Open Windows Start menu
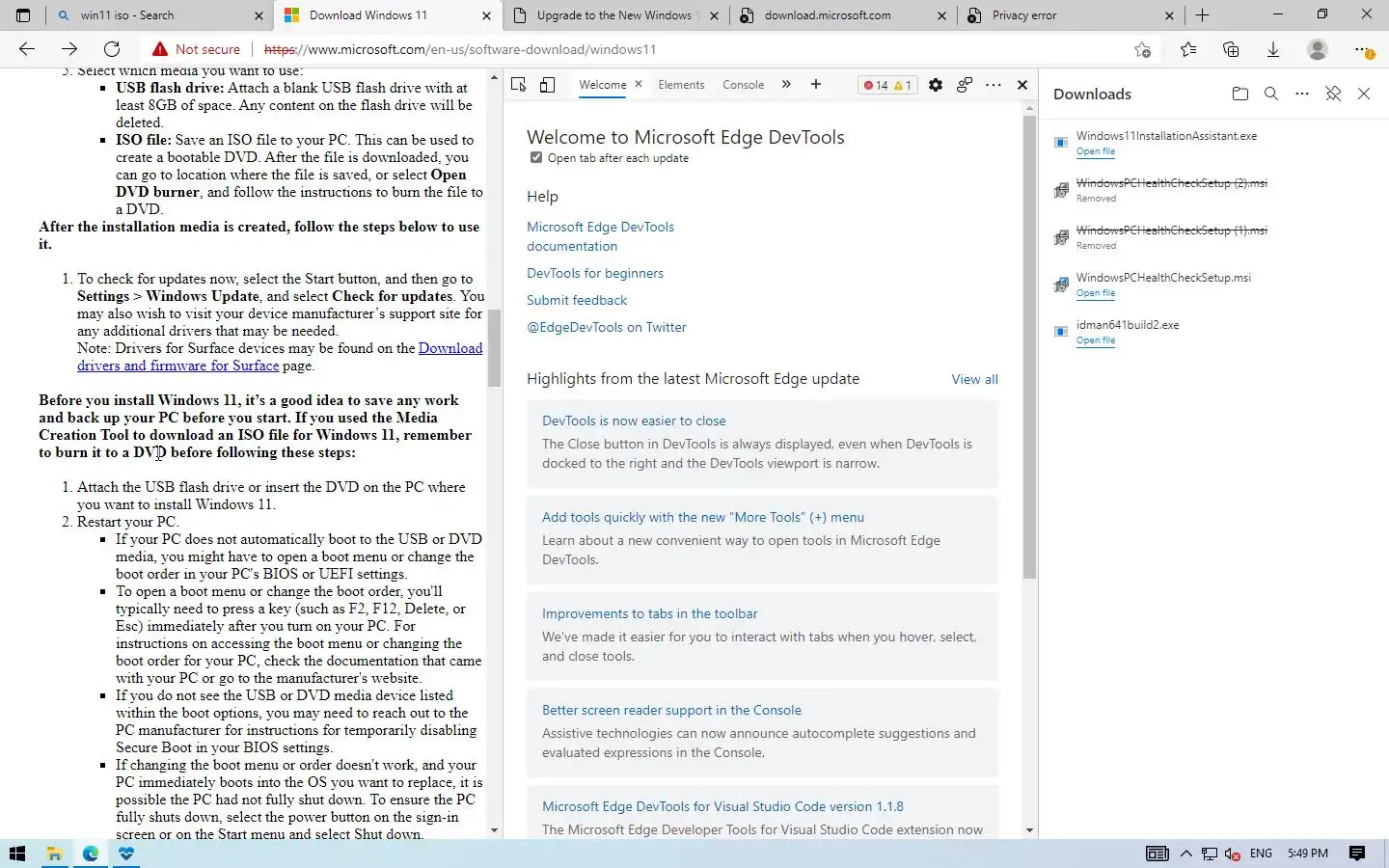Screen dimensions: 1389x868 pos(16,854)
